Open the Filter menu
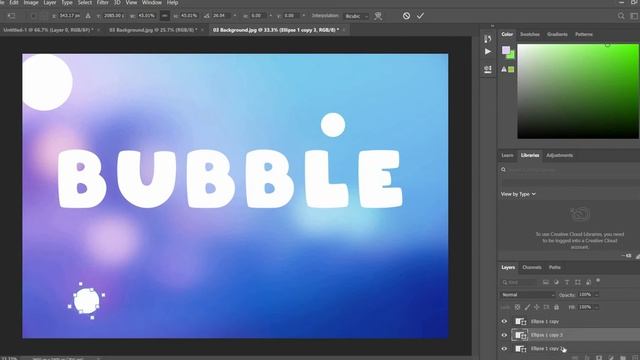 (x=102, y=2)
